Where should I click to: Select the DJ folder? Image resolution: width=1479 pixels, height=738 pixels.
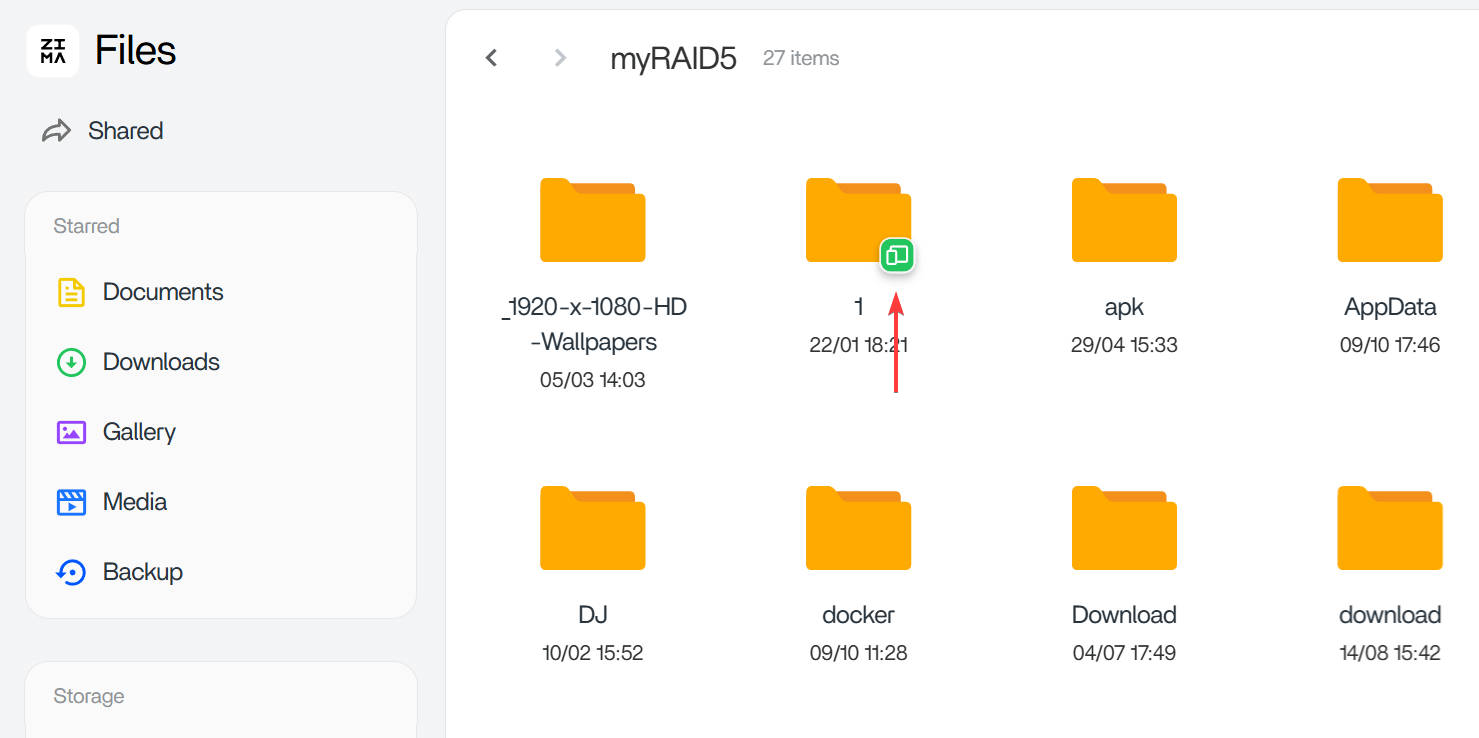[593, 528]
